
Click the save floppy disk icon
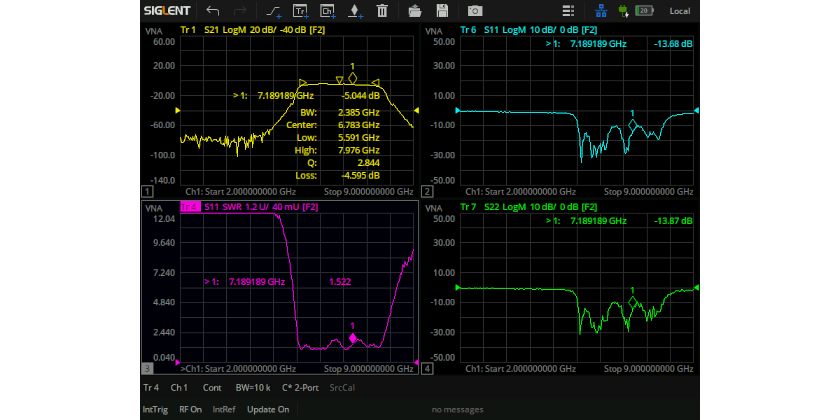[x=443, y=11]
